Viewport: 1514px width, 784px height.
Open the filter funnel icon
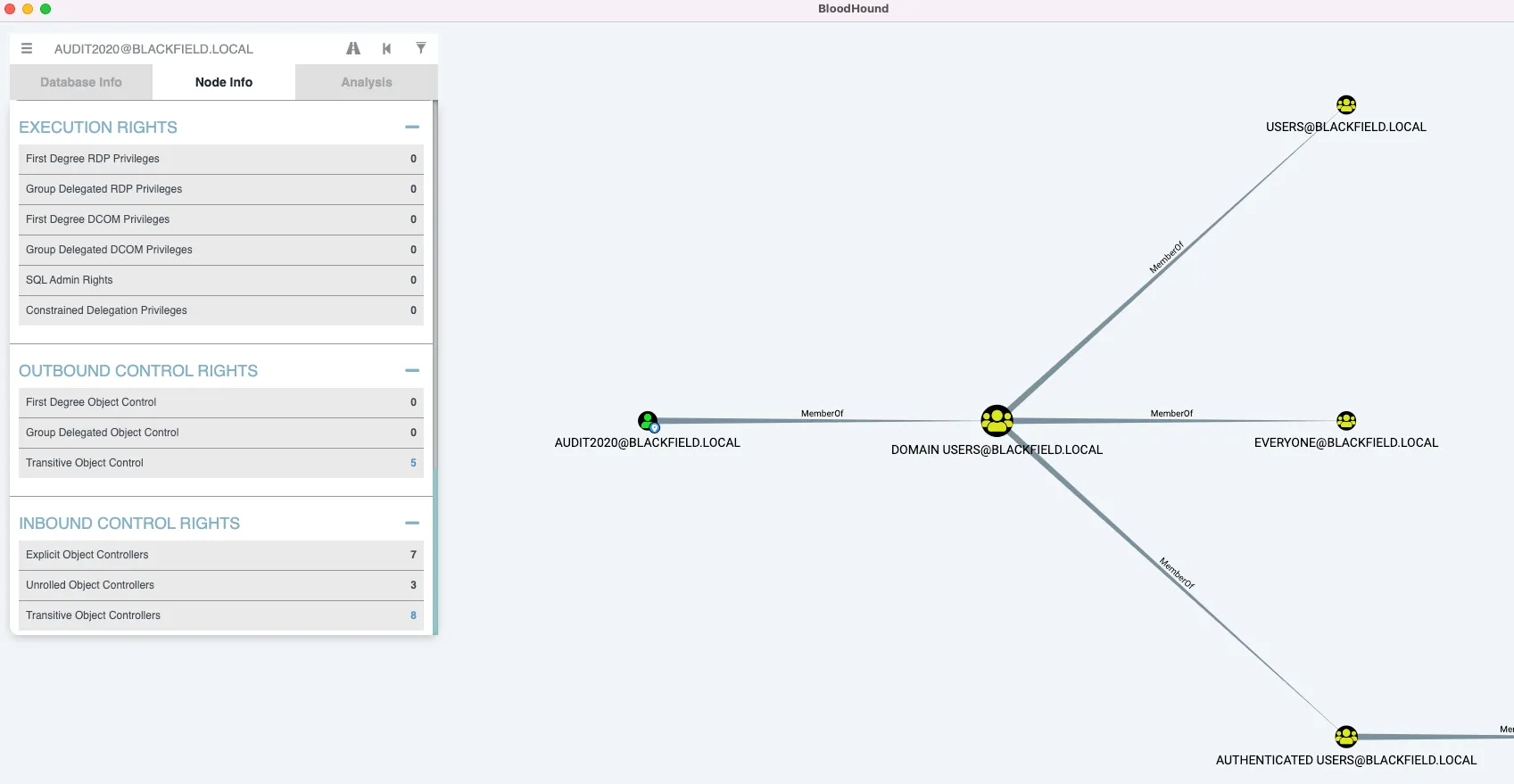(420, 48)
